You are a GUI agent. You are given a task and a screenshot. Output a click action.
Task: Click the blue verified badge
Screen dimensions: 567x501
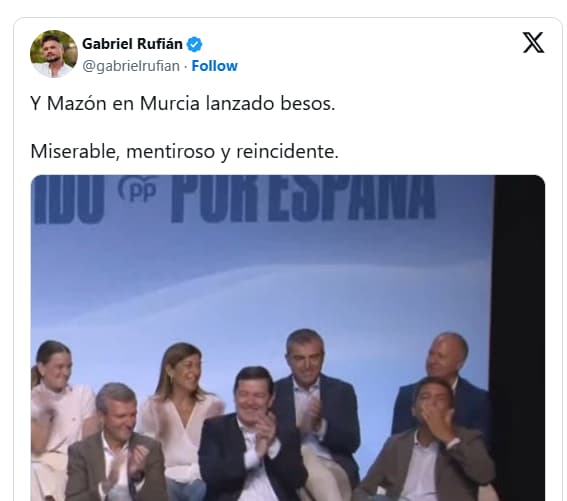pyautogui.click(x=194, y=44)
